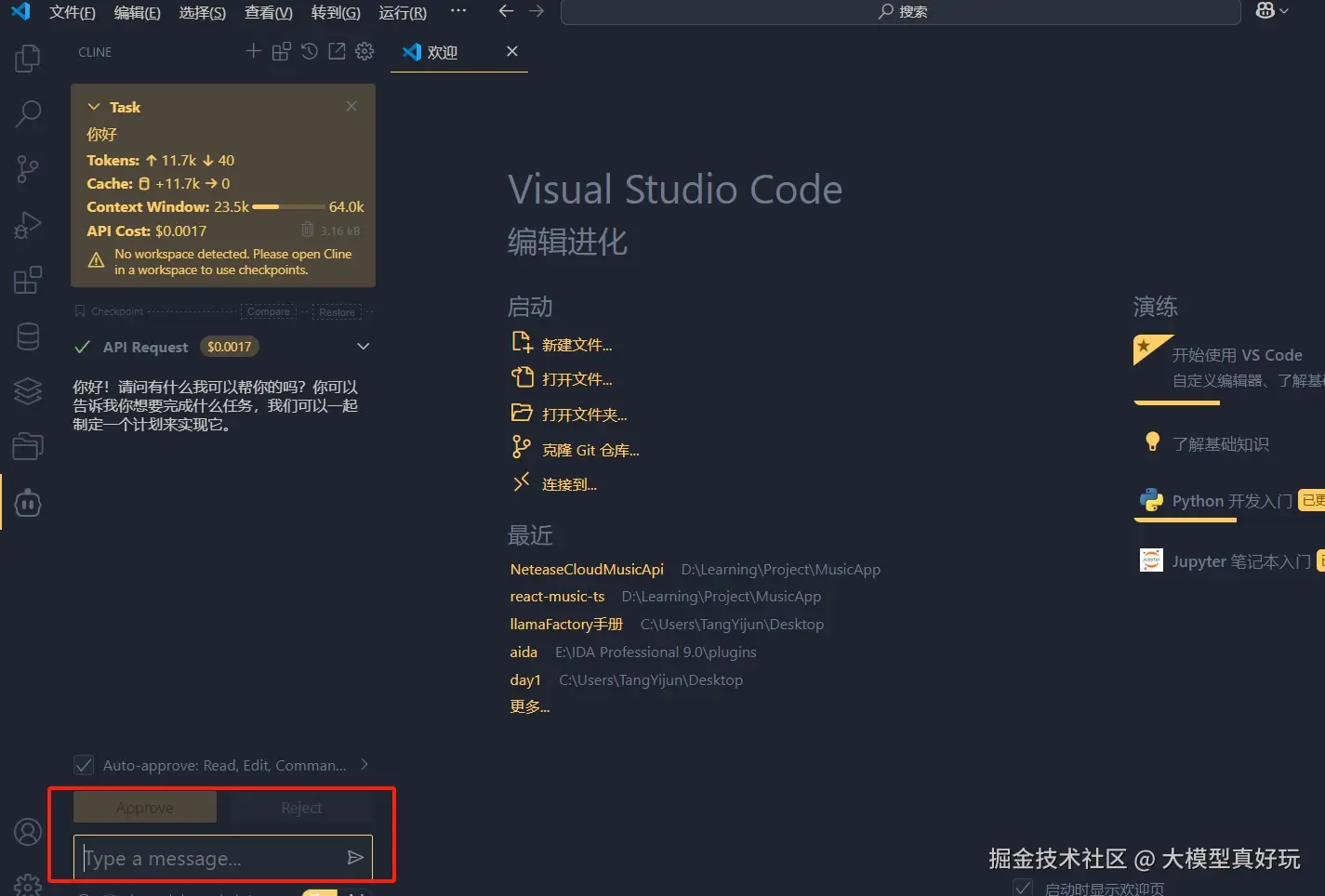
Task: Go forward with the right arrow
Action: click(x=537, y=11)
